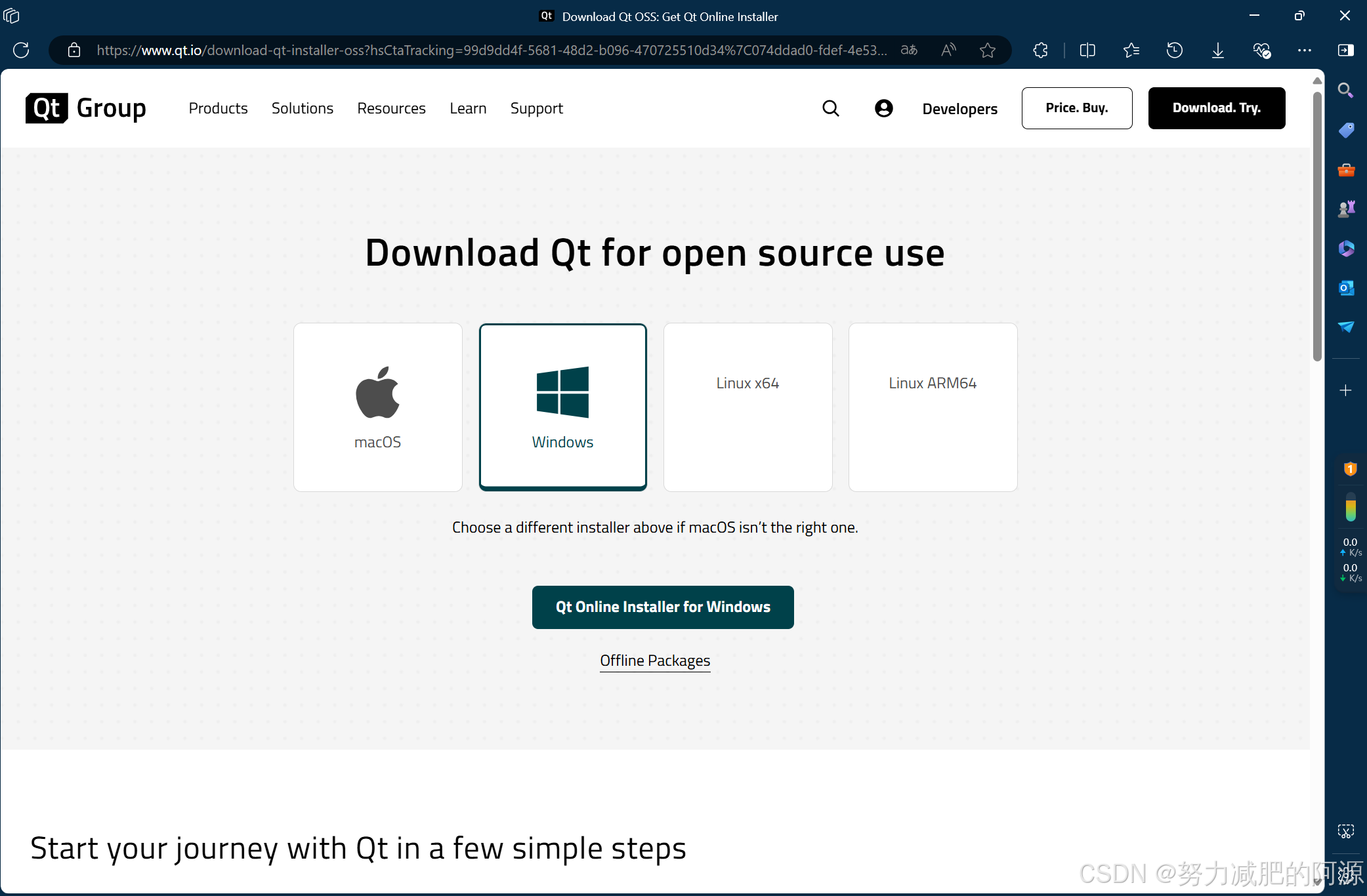Click the Price. Buy. button
This screenshot has height=896, width=1367.
(x=1077, y=108)
